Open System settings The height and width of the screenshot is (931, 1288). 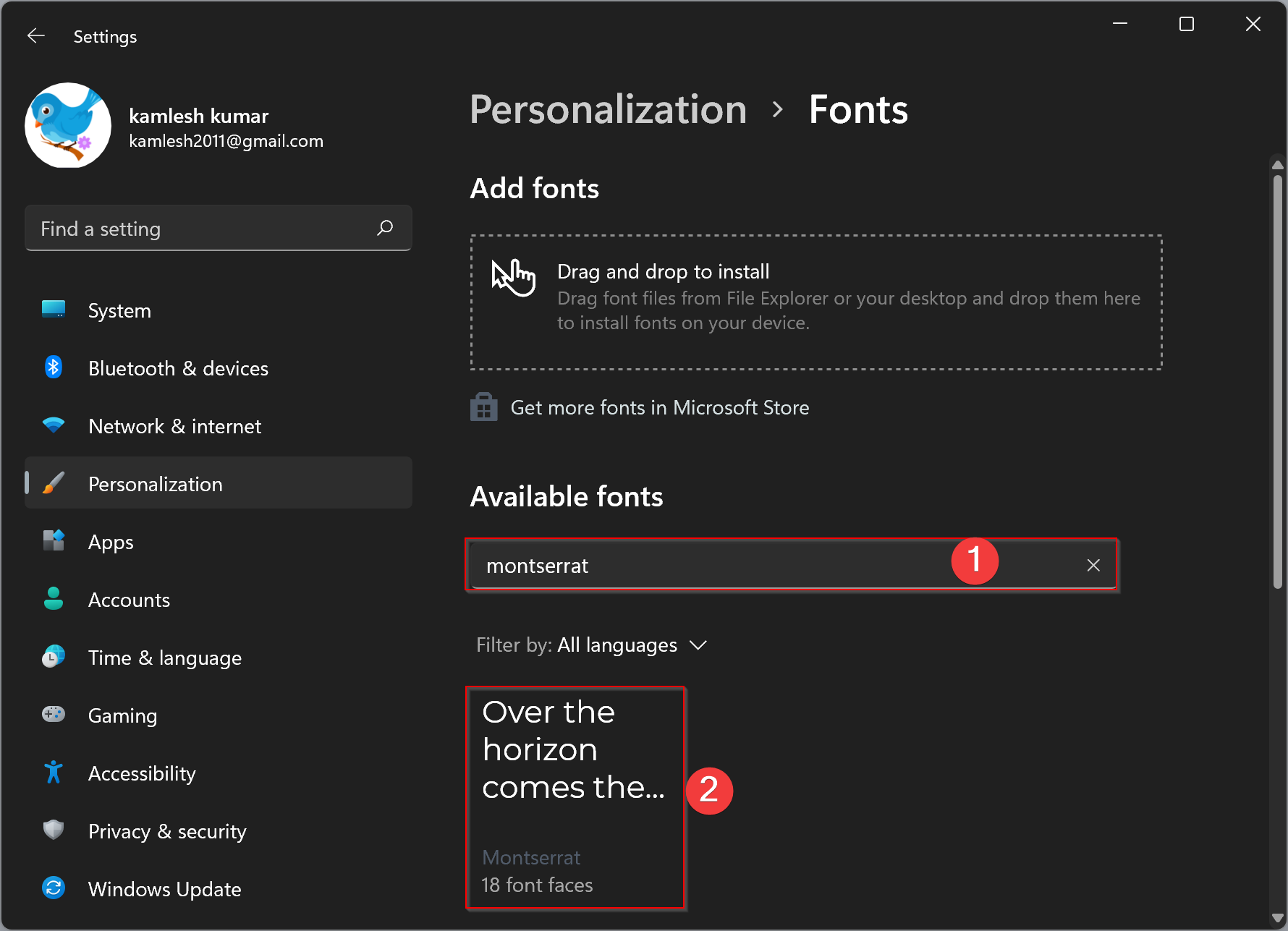pos(219,310)
